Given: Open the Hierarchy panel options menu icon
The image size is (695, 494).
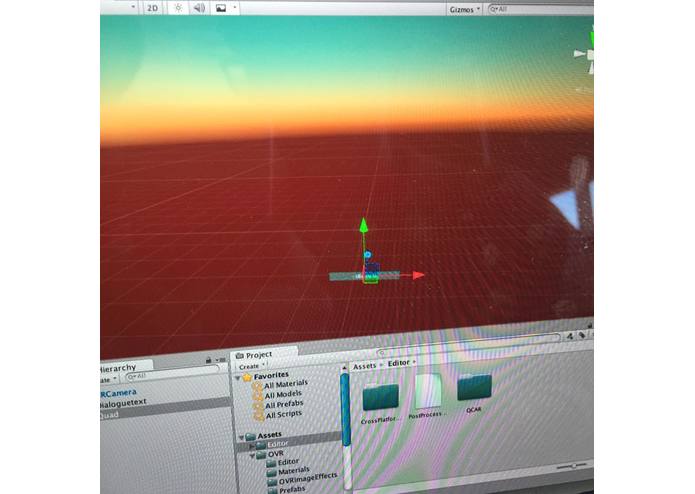Looking at the screenshot, I should point(220,360).
